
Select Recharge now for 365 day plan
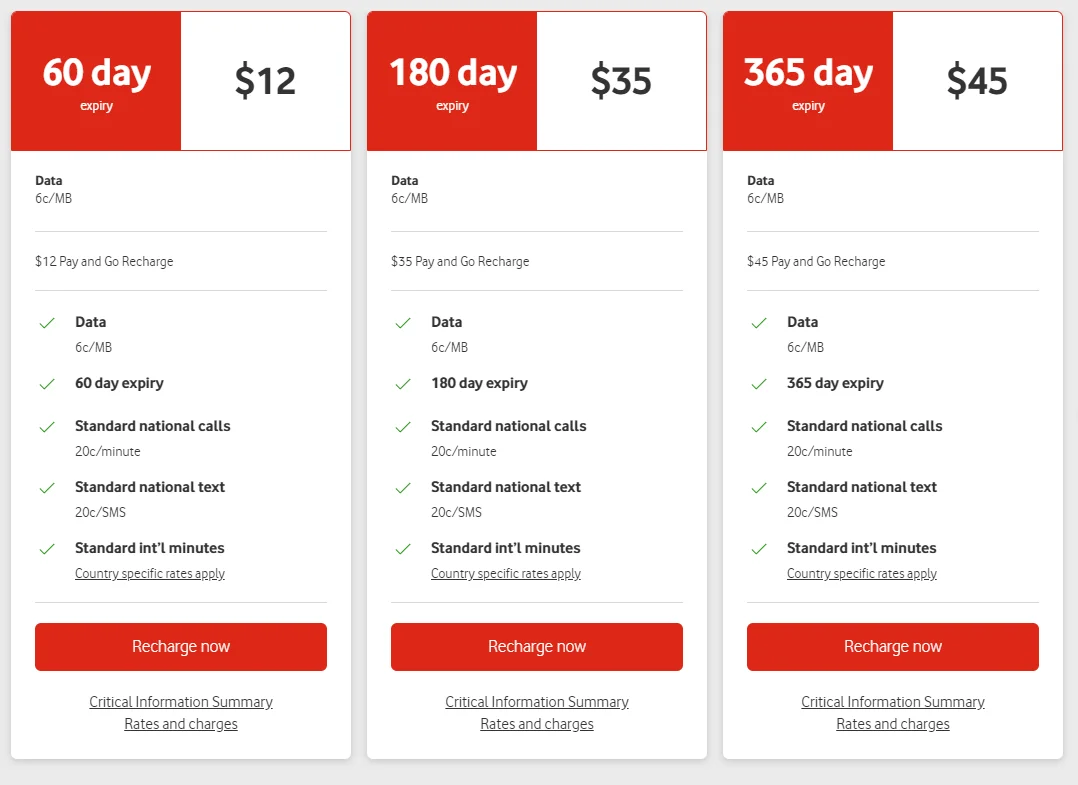[893, 647]
